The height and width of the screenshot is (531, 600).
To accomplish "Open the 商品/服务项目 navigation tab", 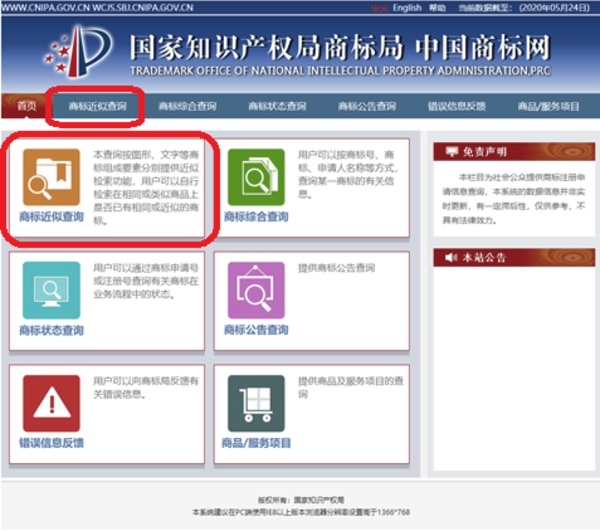I will tap(548, 106).
